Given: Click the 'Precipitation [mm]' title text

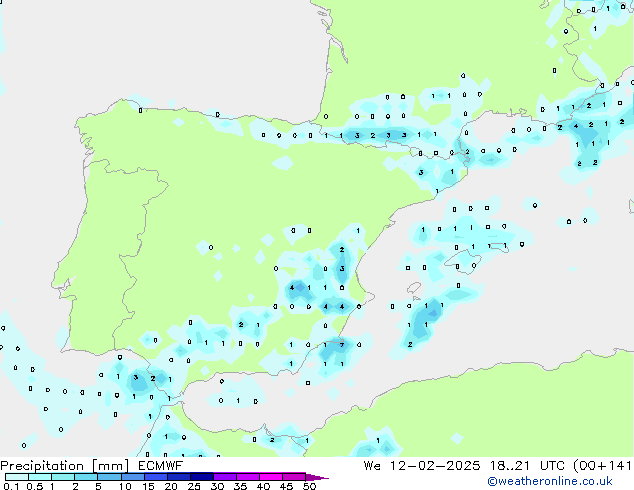Looking at the screenshot, I should coord(65,466).
